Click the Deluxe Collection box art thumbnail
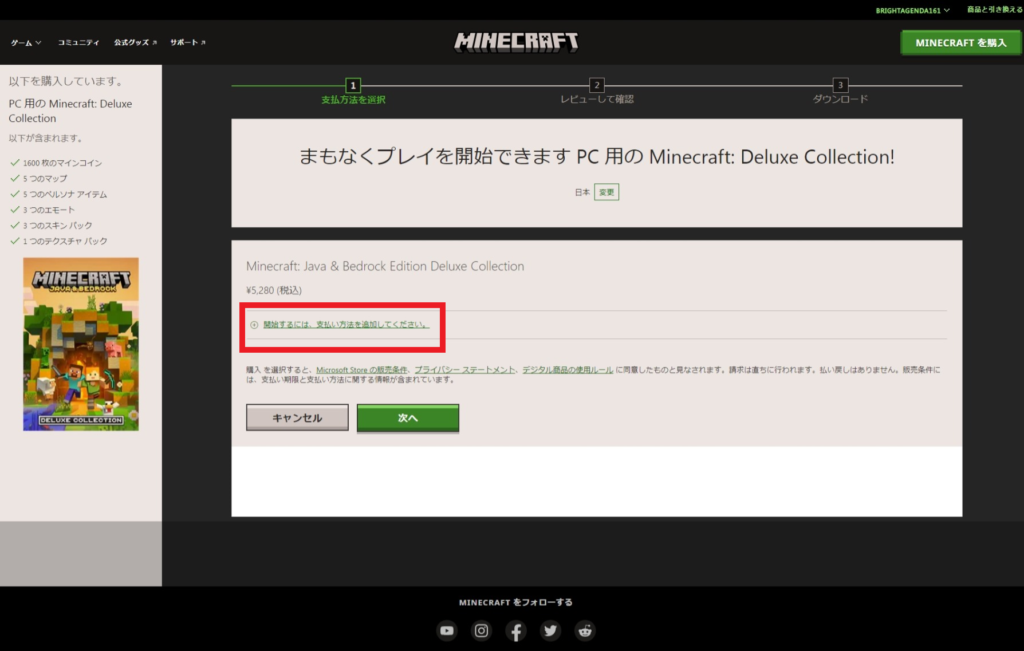The image size is (1024, 651). pyautogui.click(x=81, y=344)
